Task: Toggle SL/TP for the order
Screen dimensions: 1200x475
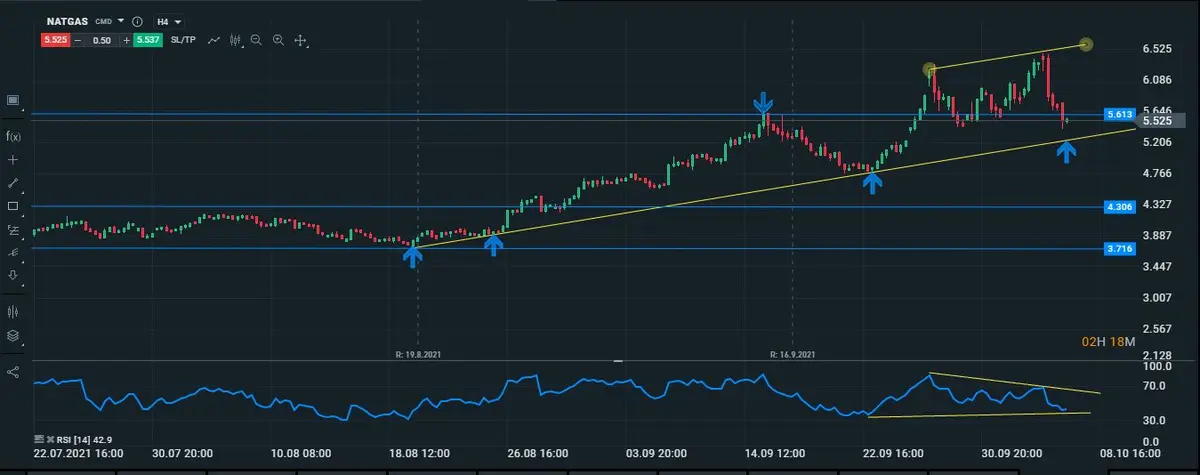Action: [183, 40]
